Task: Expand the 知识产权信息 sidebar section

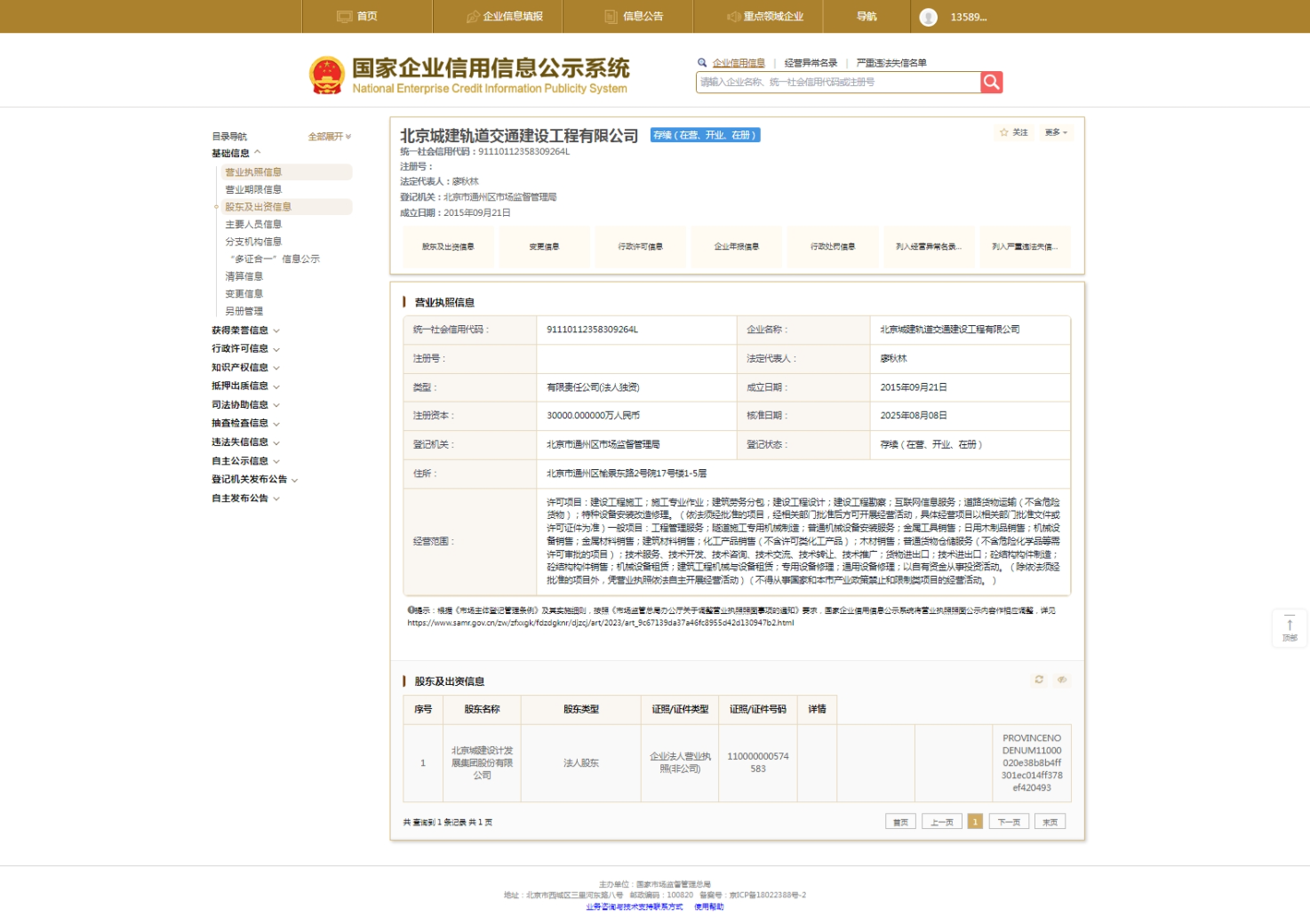Action: [x=246, y=368]
